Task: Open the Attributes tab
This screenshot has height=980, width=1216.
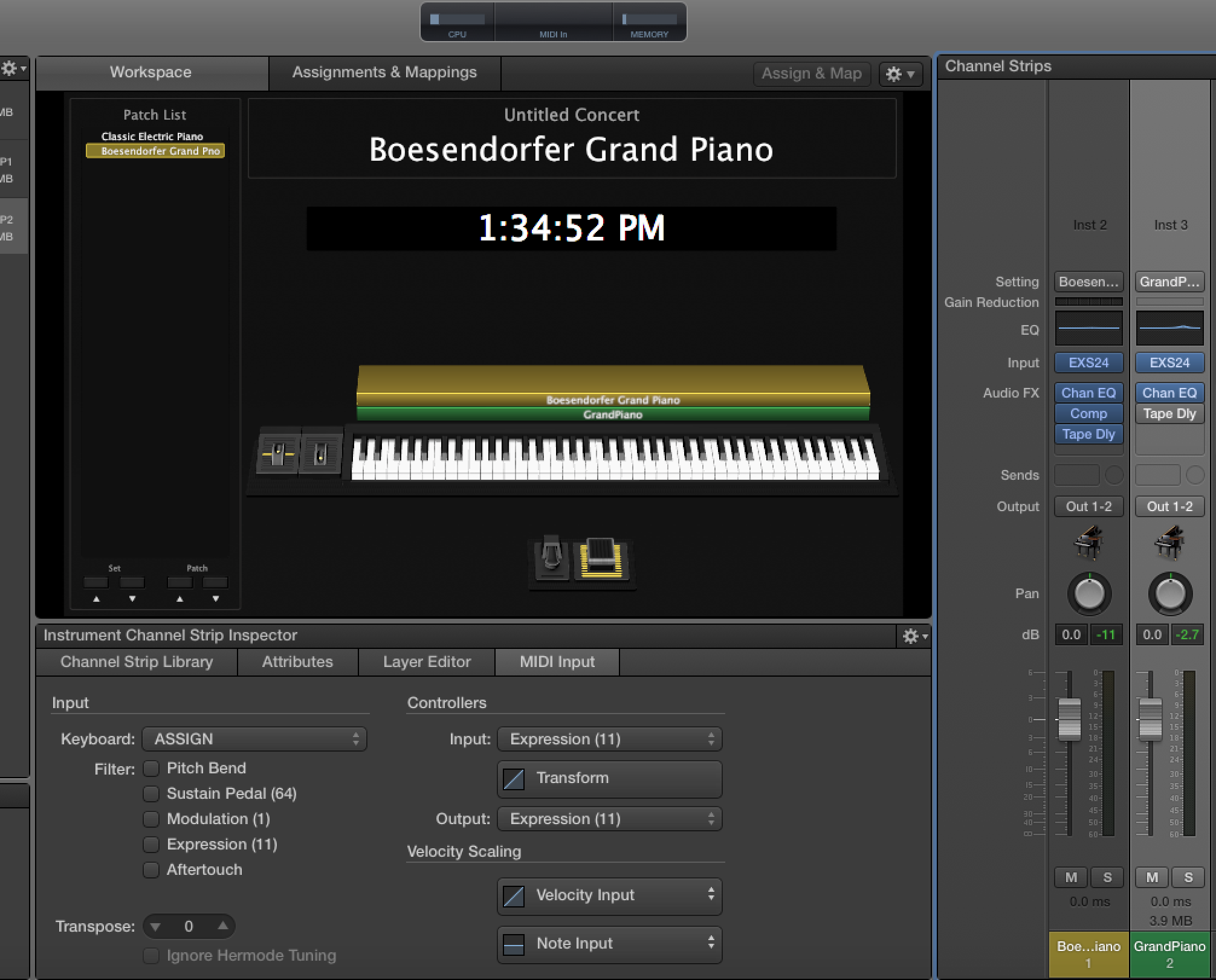Action: (x=297, y=662)
